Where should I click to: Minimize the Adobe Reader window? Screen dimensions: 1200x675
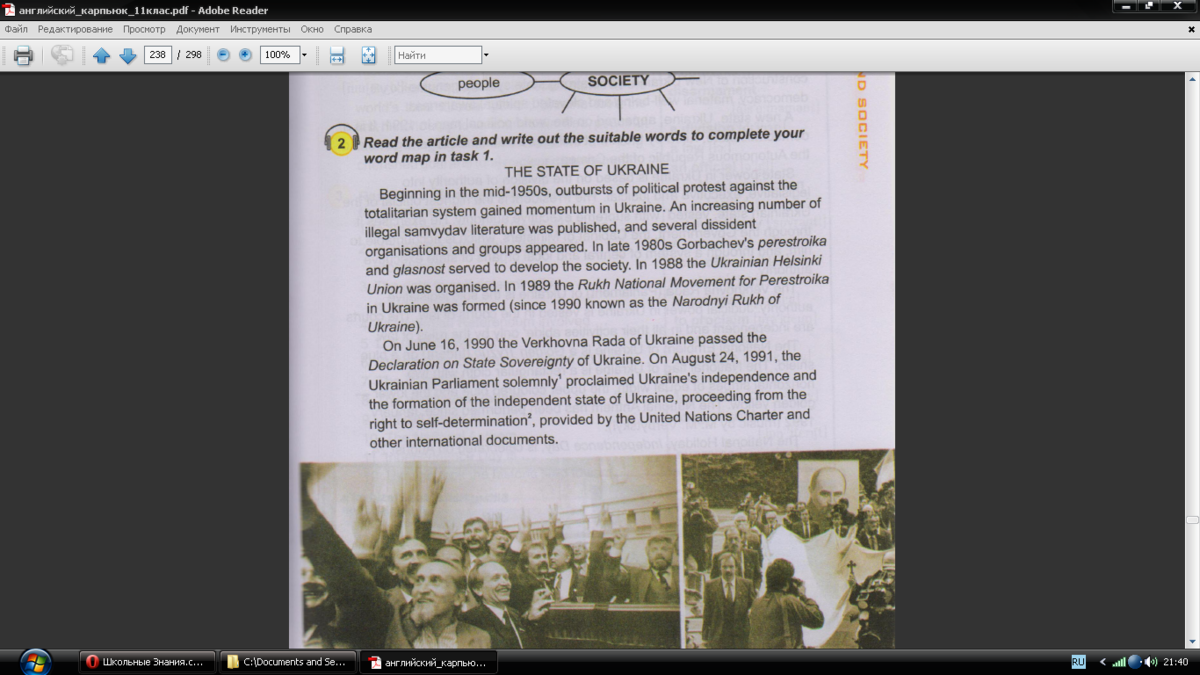pos(1125,8)
